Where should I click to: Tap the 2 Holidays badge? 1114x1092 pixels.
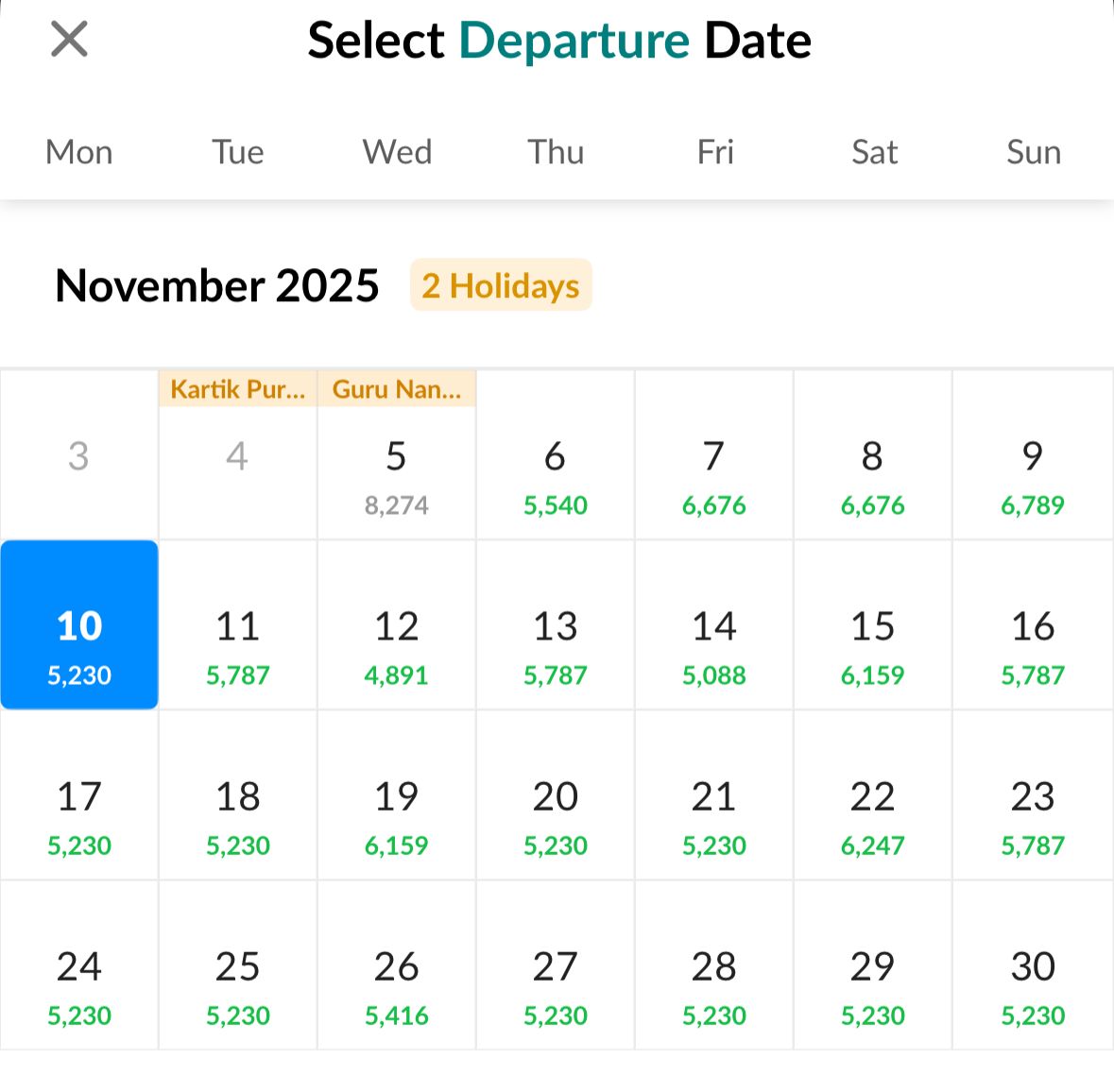pos(501,285)
